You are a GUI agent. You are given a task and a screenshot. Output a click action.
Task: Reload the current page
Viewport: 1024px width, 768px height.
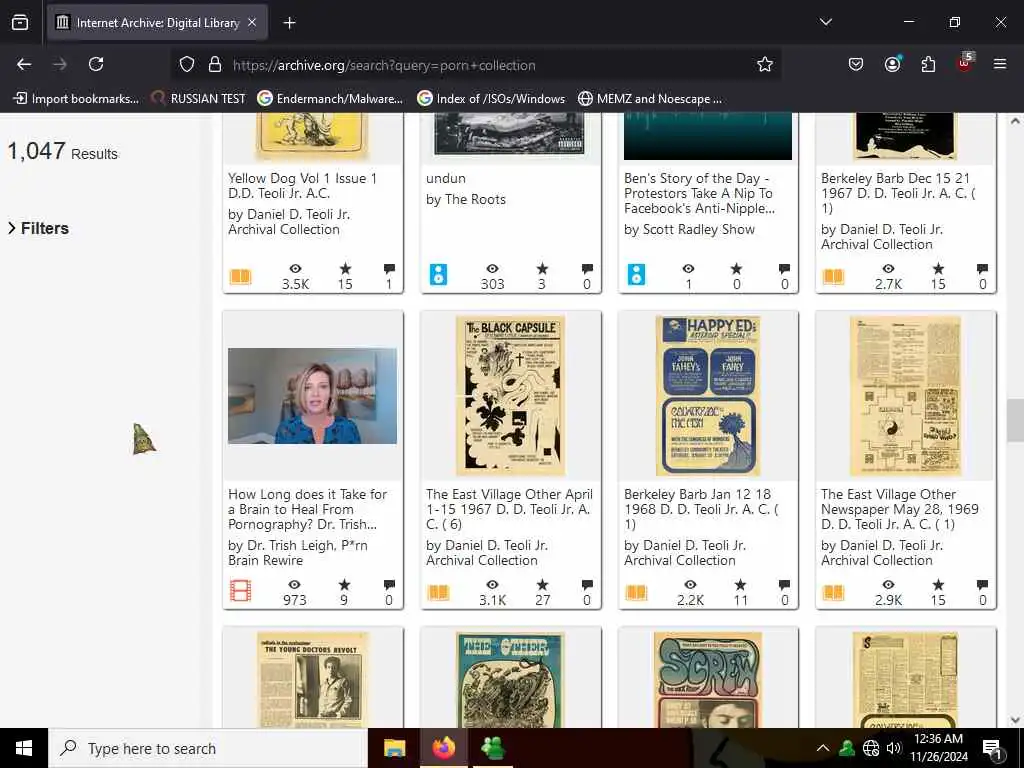(x=96, y=64)
